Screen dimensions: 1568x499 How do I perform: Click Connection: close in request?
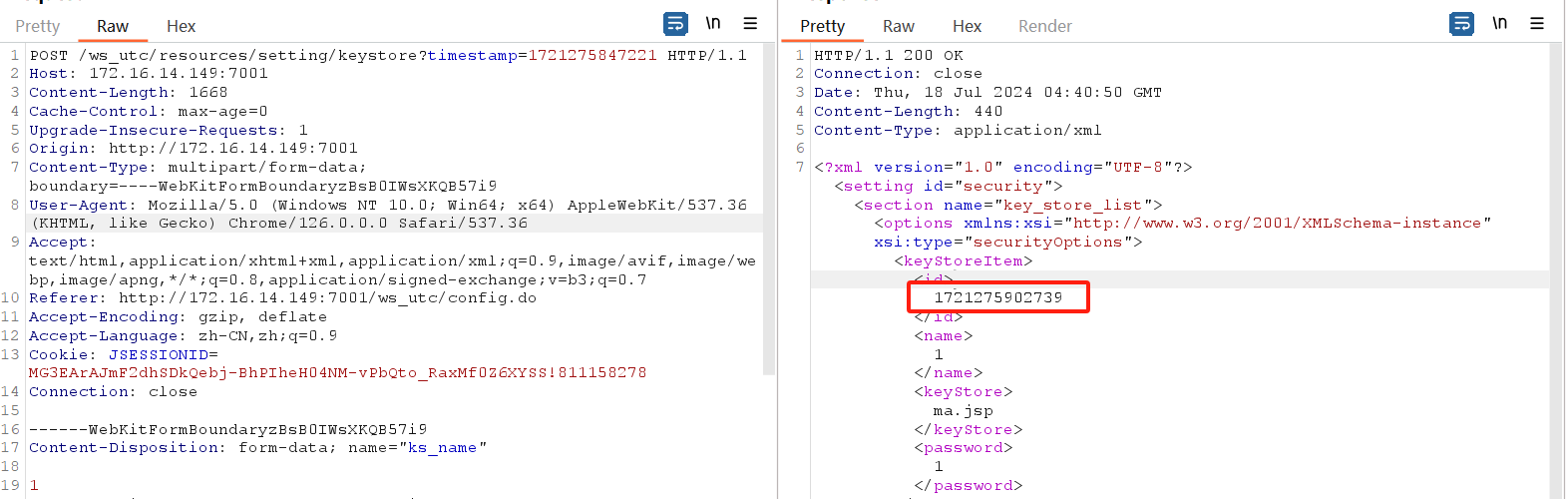click(x=114, y=391)
